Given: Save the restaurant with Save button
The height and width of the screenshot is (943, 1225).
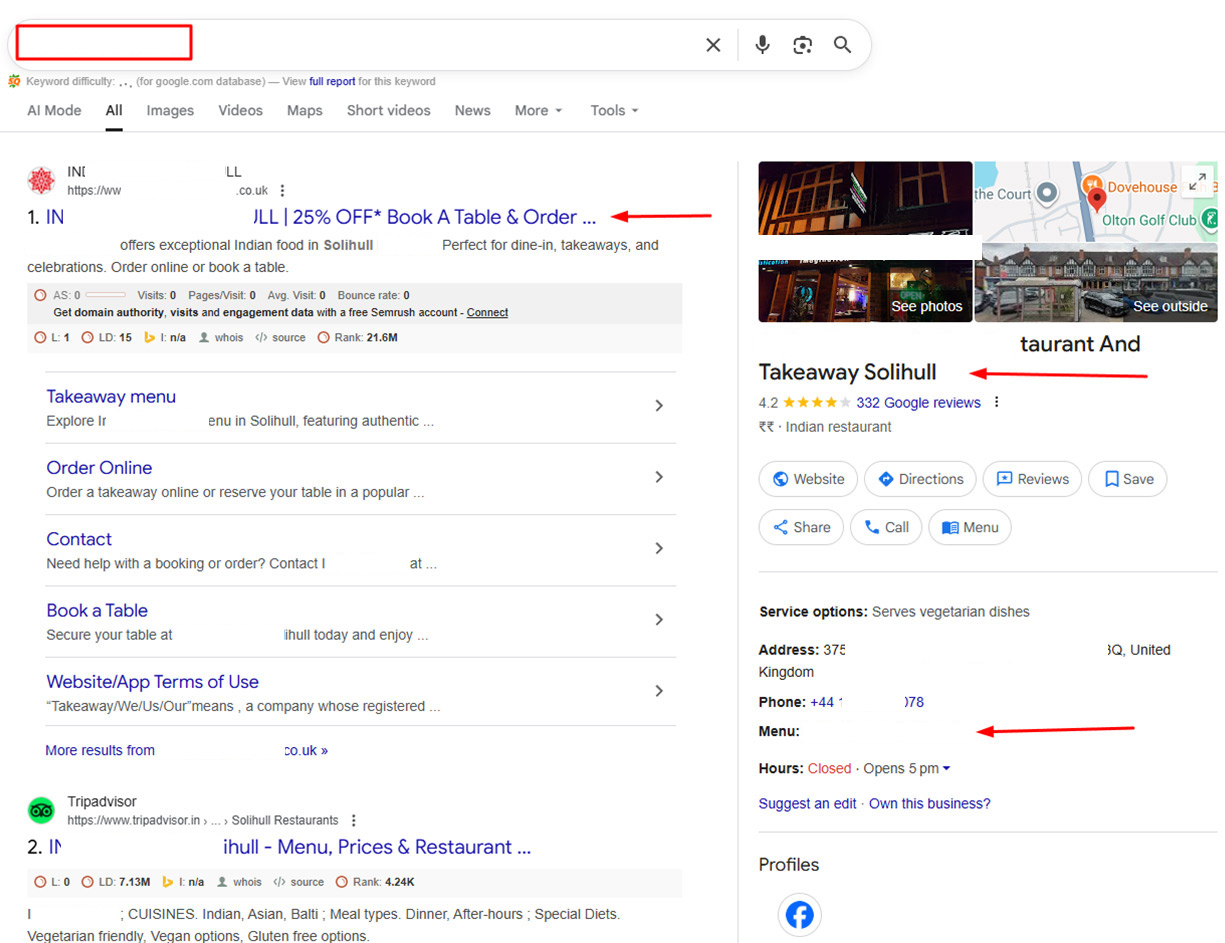Looking at the screenshot, I should pyautogui.click(x=1127, y=479).
